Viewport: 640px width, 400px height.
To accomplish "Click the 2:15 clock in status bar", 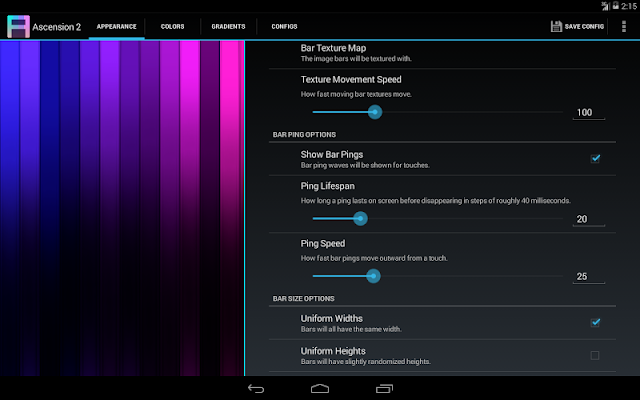I will point(629,6).
